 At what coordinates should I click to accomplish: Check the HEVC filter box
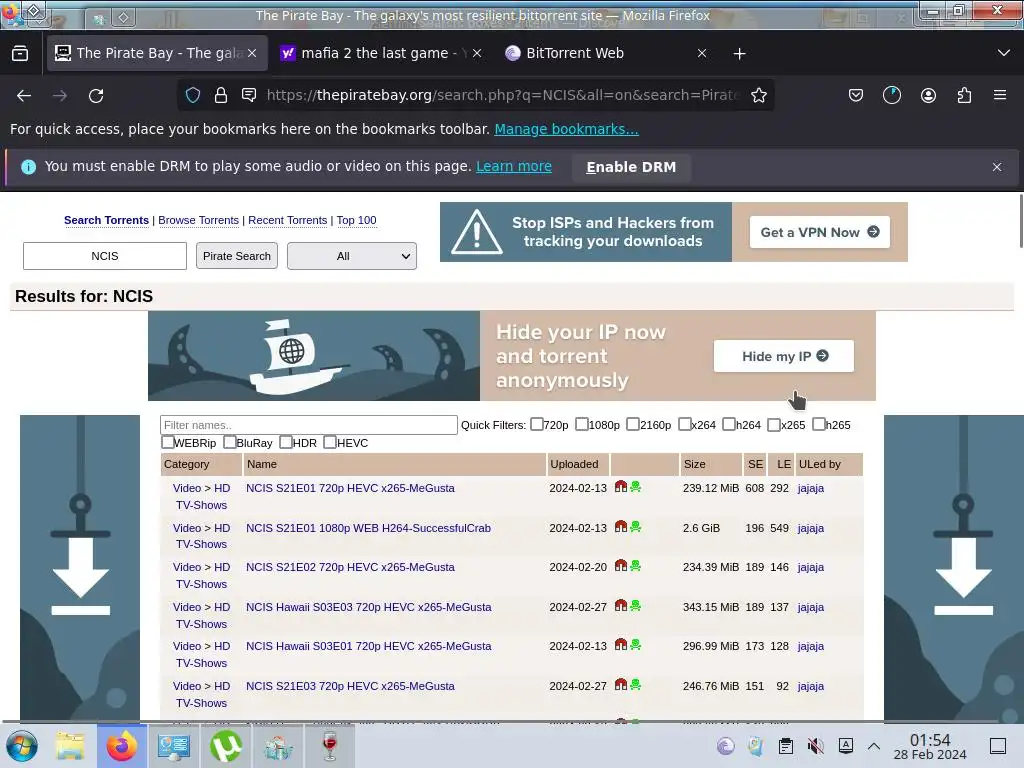tap(330, 442)
